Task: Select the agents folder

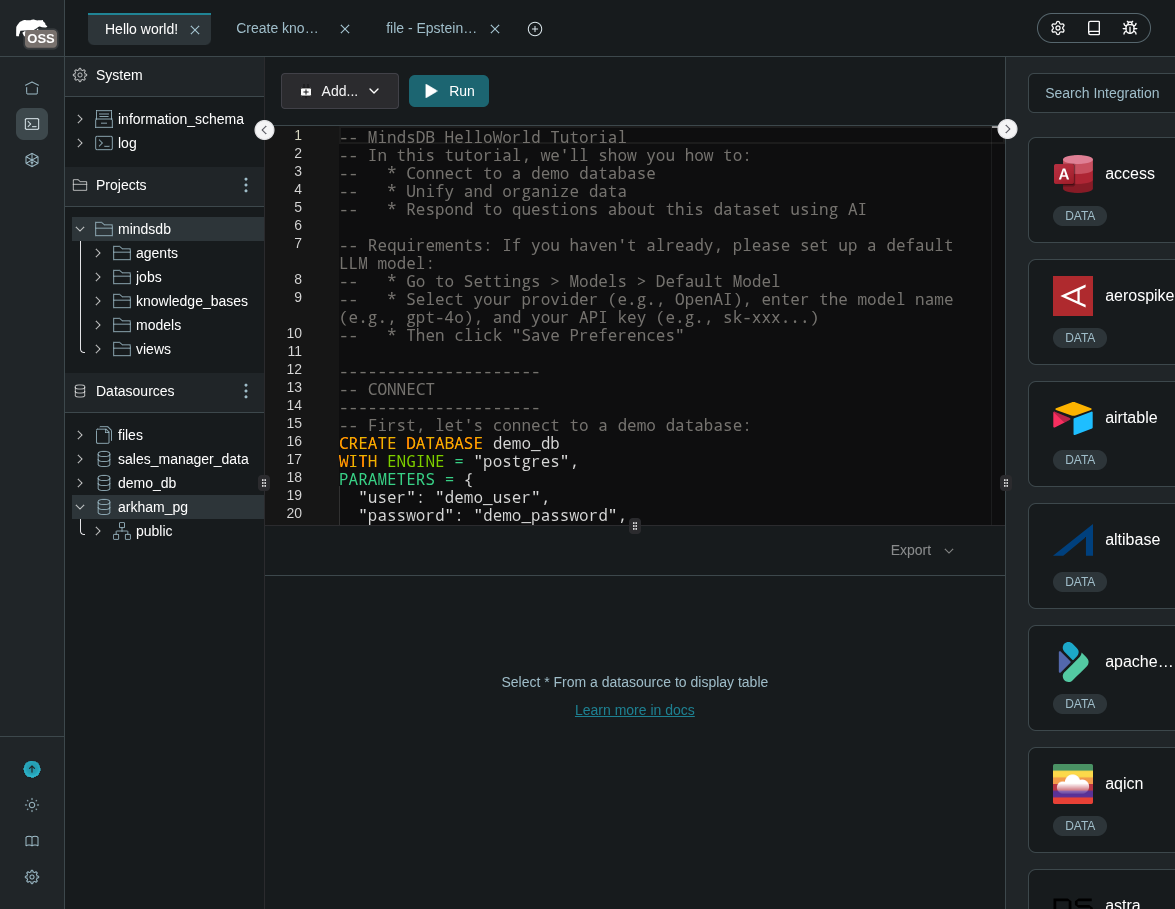Action: point(157,253)
